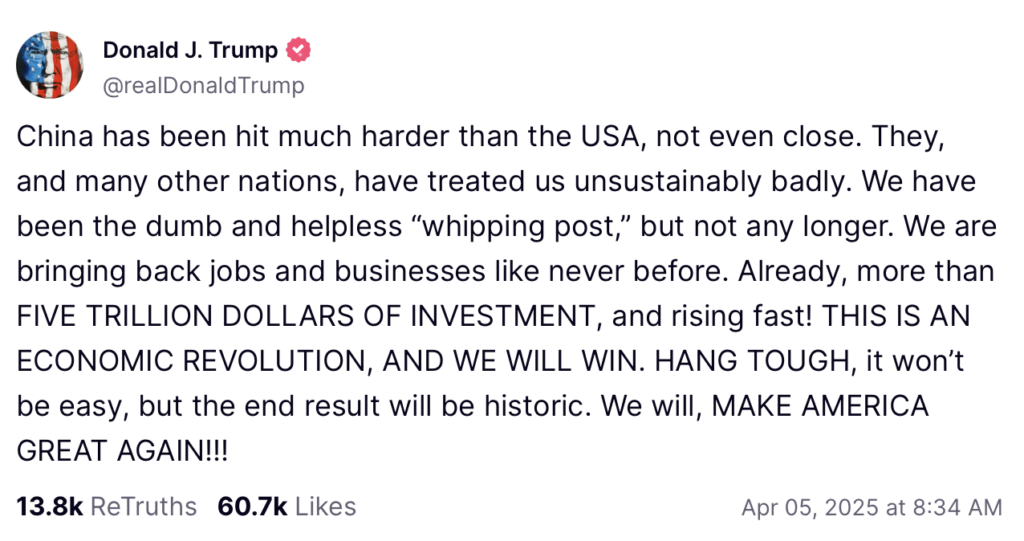This screenshot has height=541, width=1024.
Task: Click the 60.7k likes number
Action: [253, 507]
